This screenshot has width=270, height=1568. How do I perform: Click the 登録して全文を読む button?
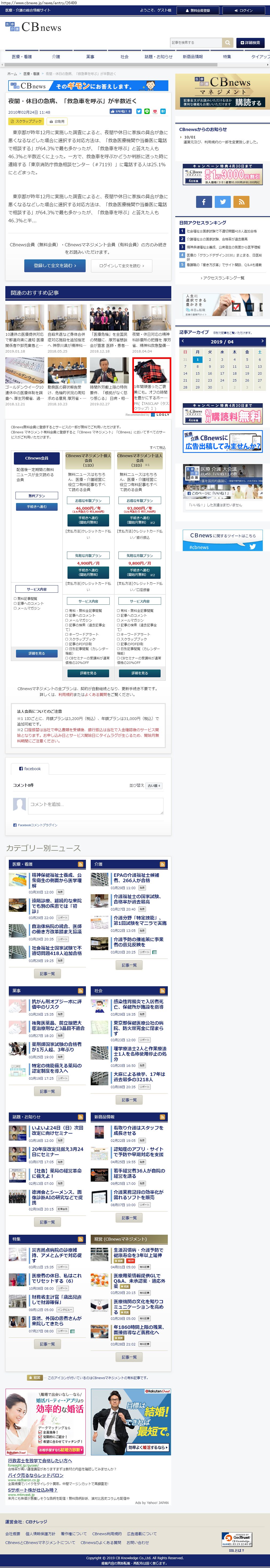tap(55, 266)
